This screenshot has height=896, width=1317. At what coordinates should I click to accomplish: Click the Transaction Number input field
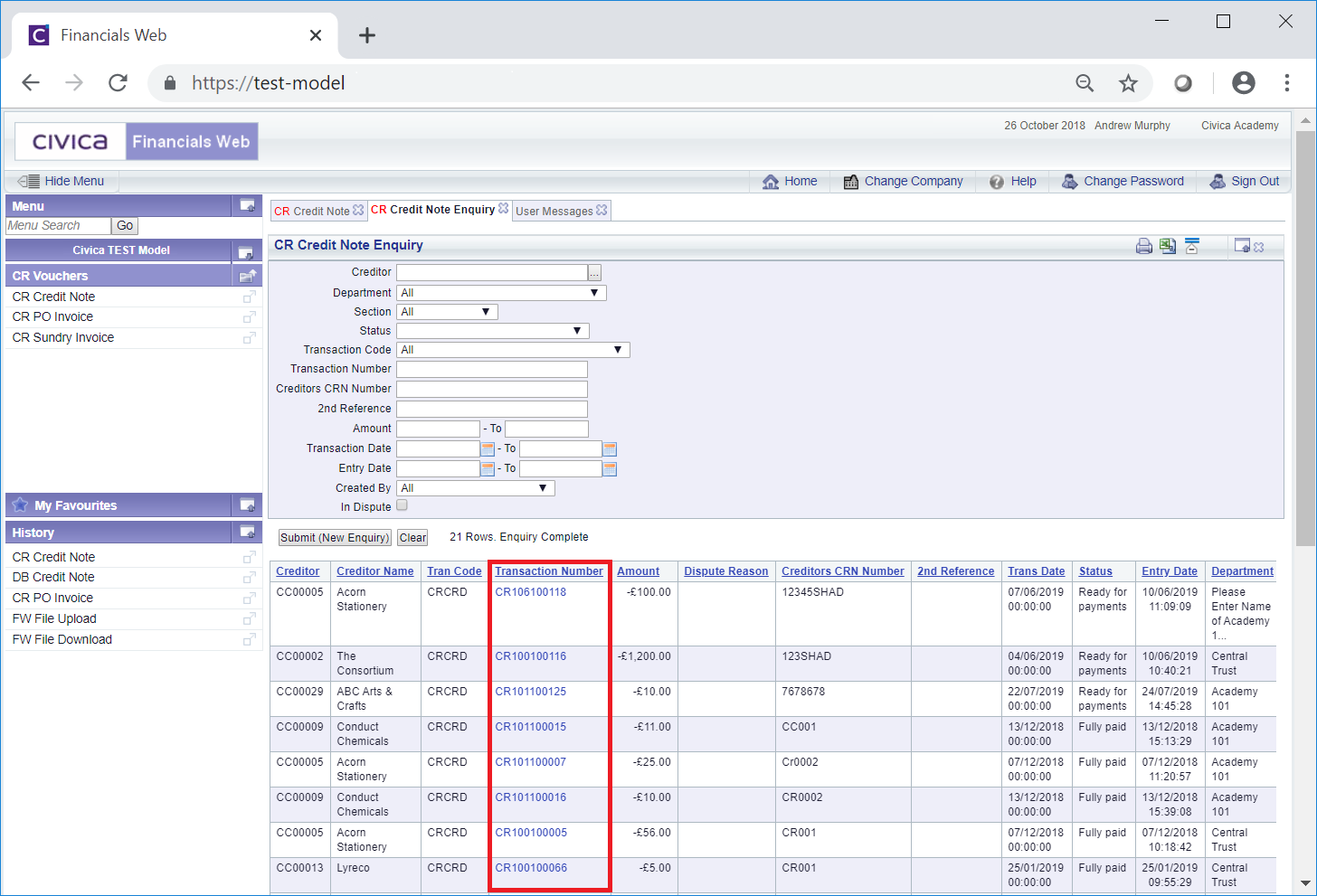492,369
